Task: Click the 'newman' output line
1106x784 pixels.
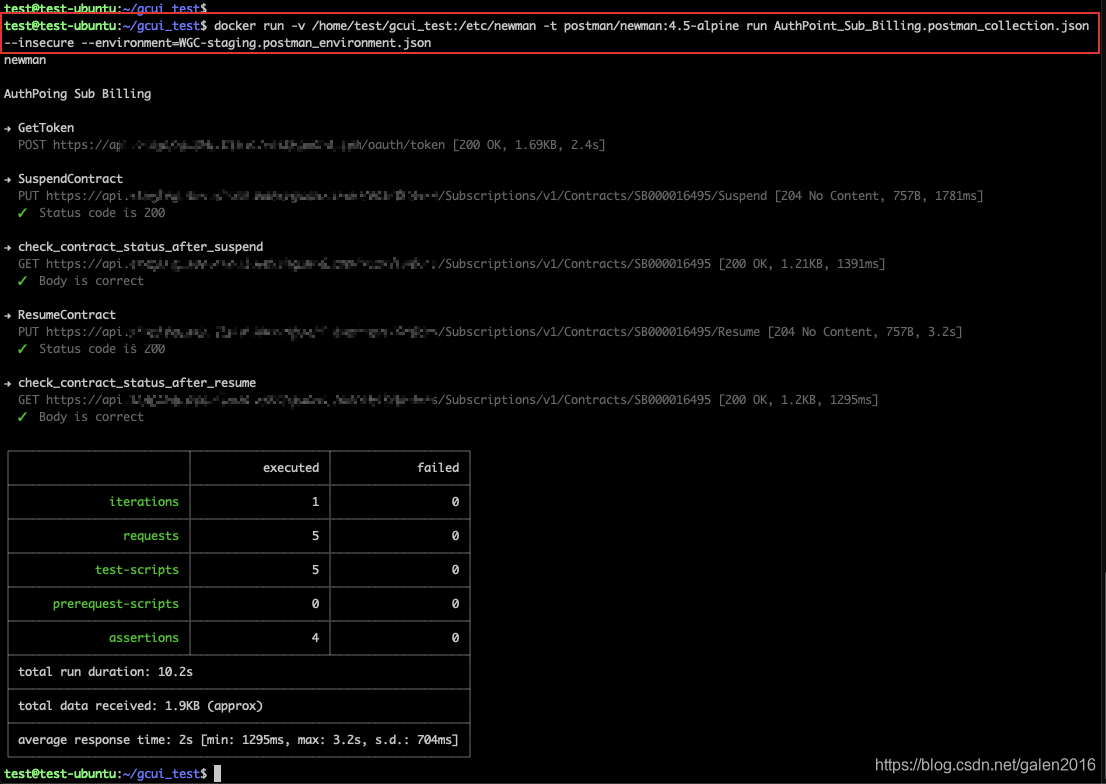Action: coord(25,60)
